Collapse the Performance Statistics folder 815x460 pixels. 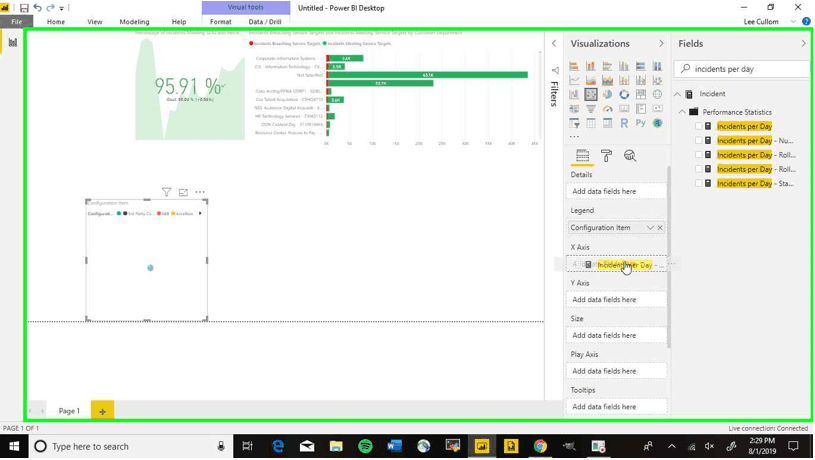pyautogui.click(x=682, y=112)
